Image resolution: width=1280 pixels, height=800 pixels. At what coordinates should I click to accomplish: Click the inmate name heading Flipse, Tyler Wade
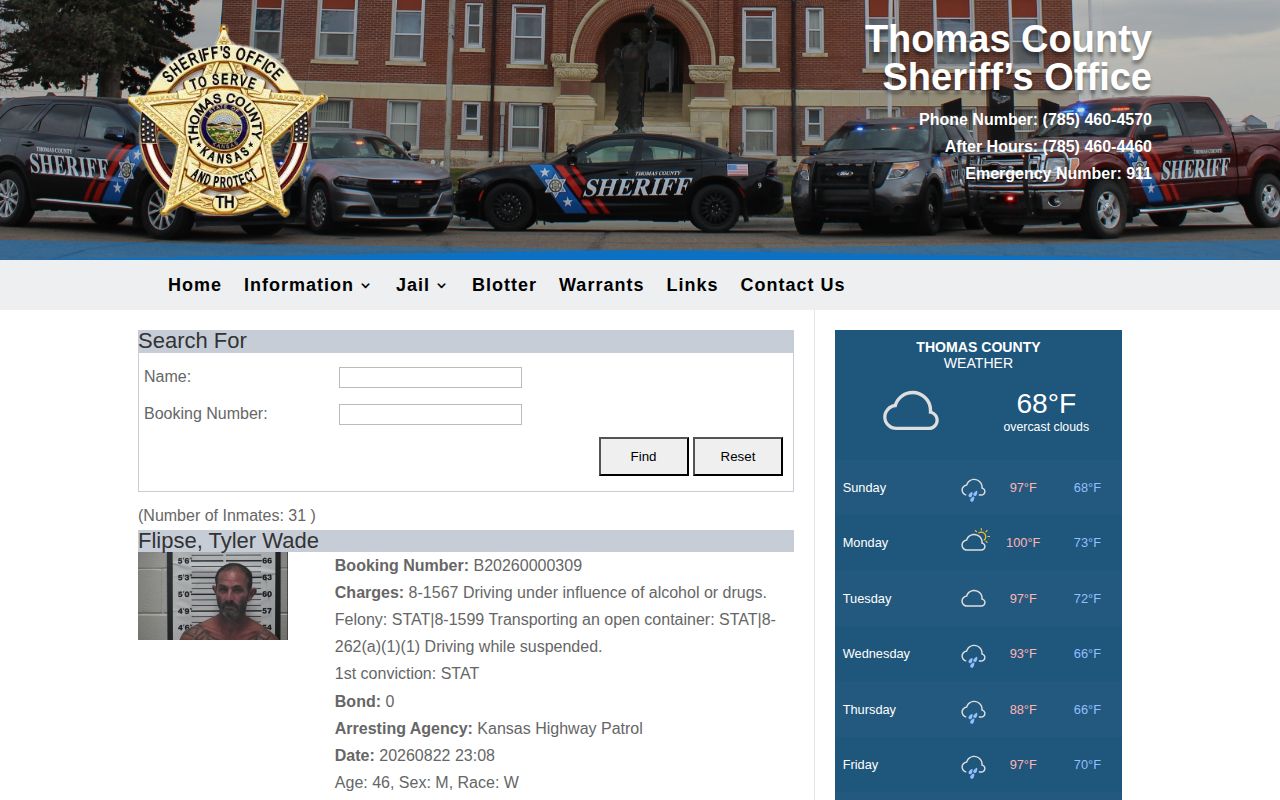[228, 541]
